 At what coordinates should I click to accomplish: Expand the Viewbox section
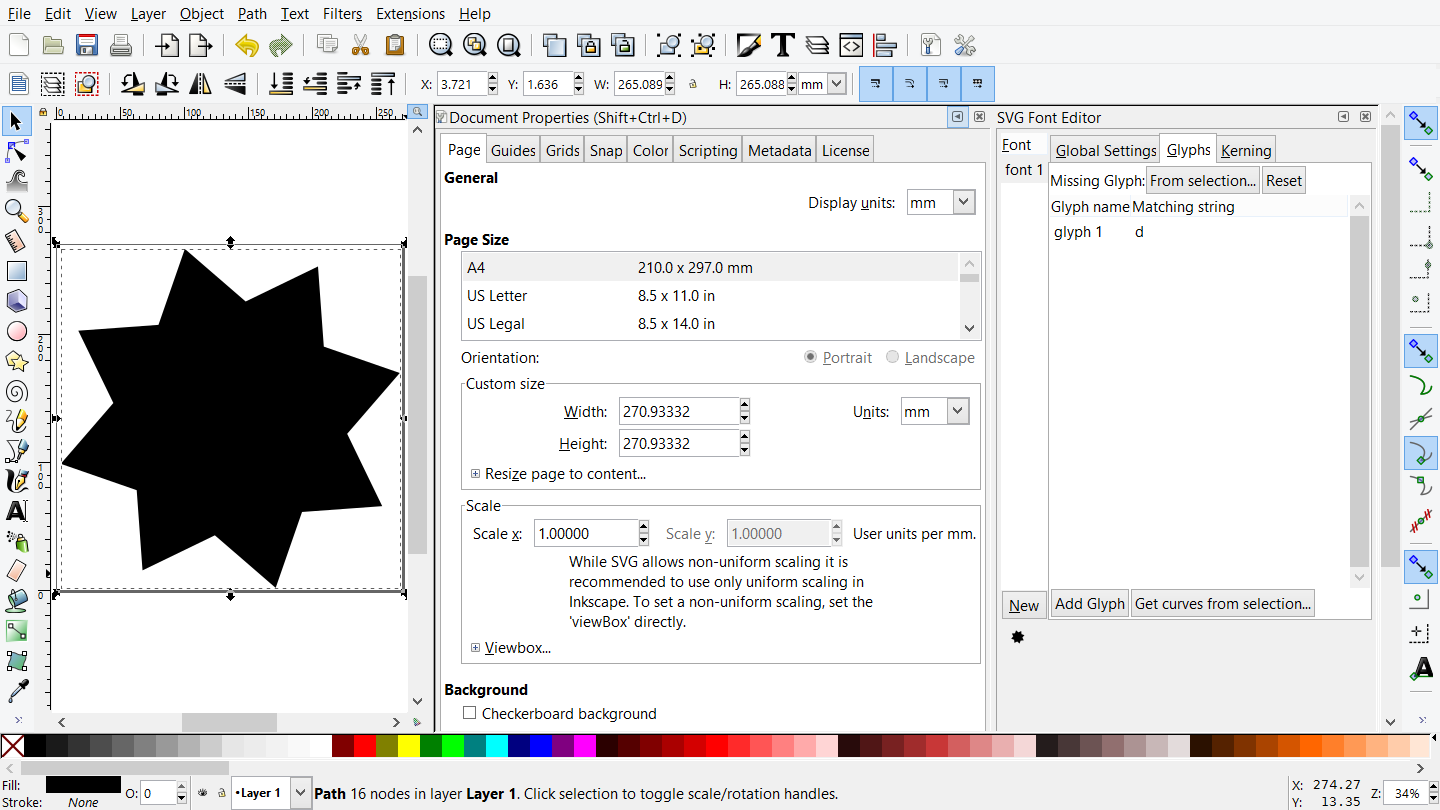pyautogui.click(x=476, y=647)
